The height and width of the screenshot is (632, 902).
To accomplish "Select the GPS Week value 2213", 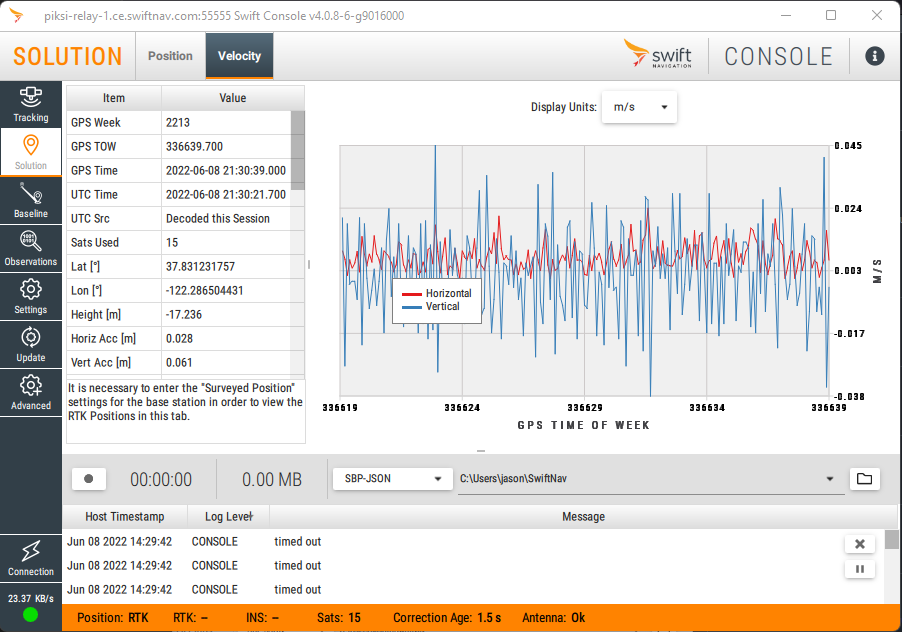I will [178, 122].
